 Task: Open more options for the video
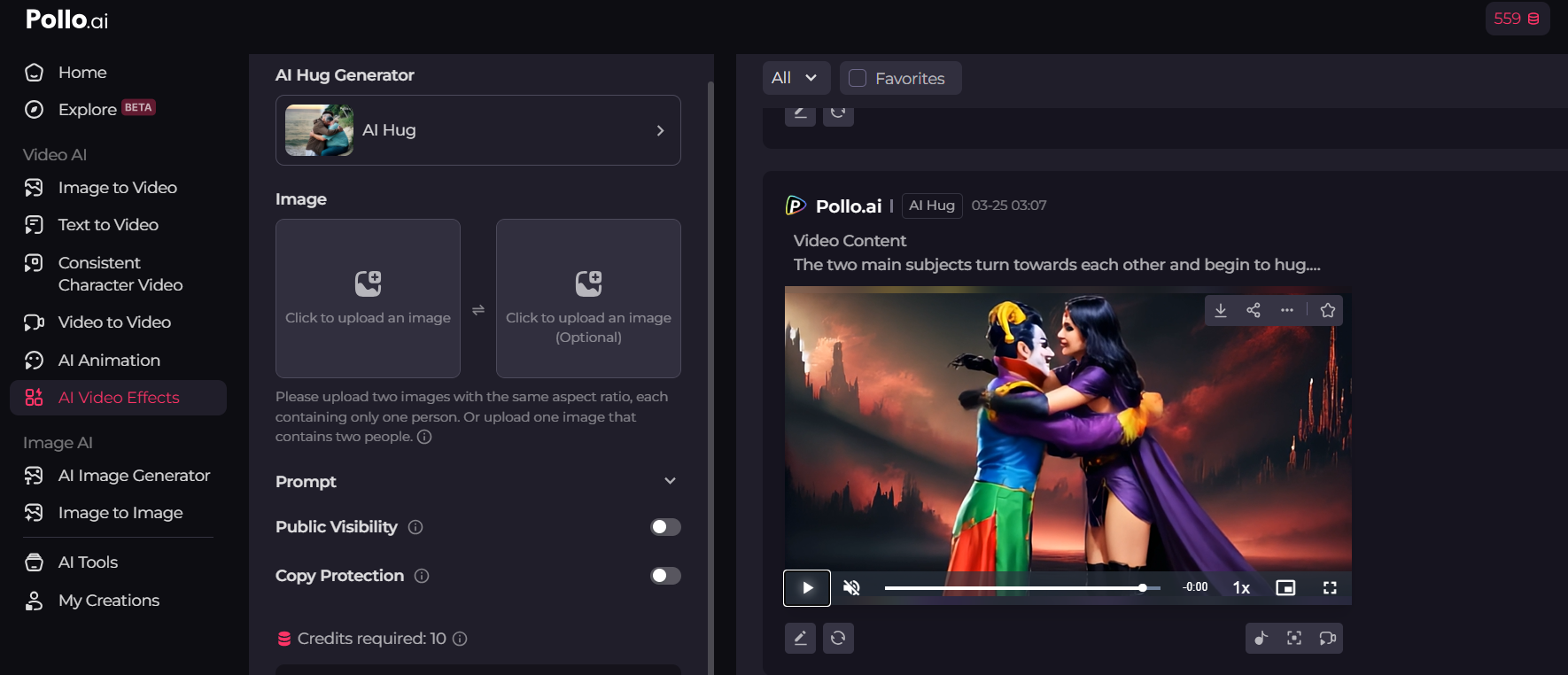point(1287,310)
